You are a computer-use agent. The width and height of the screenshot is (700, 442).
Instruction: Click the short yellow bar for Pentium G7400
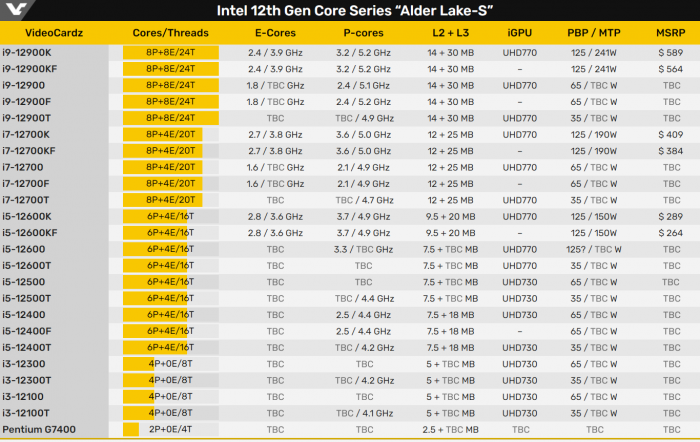coord(131,429)
